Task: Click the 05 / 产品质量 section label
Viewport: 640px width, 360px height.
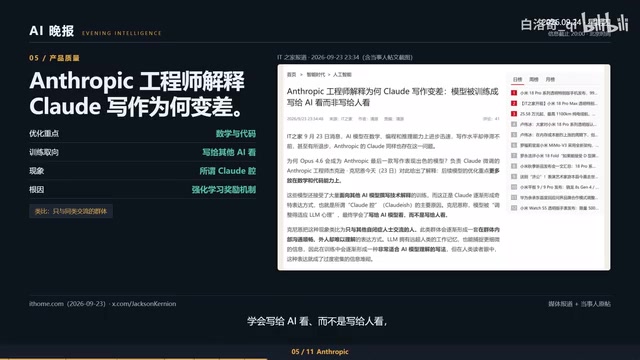Action: point(54,58)
